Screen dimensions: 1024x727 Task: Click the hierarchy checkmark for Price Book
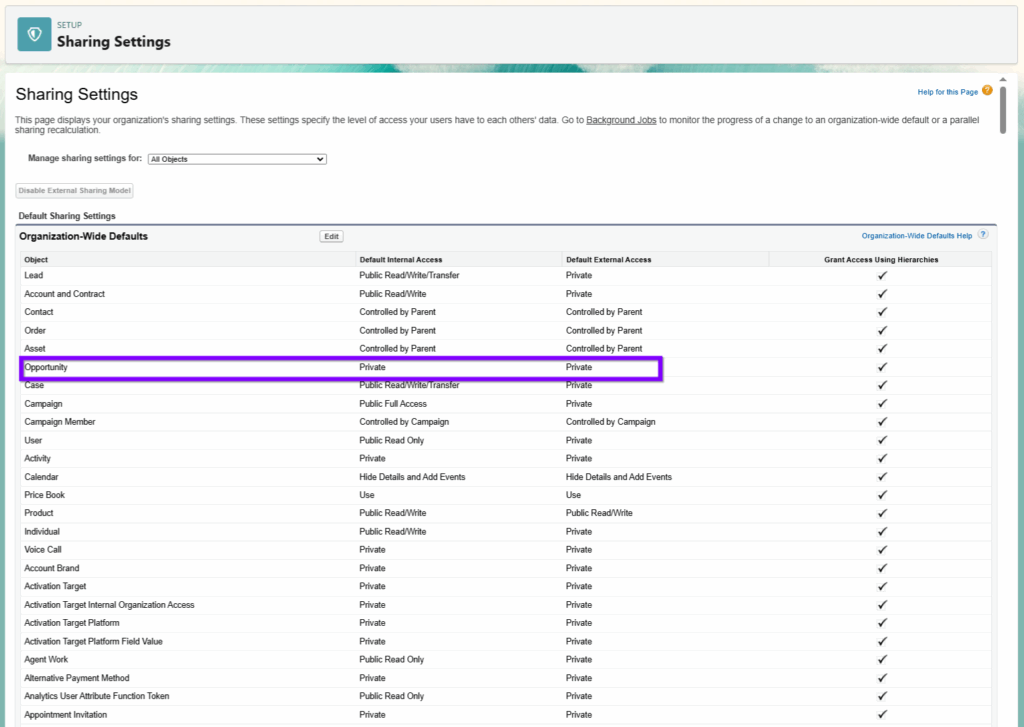point(882,495)
